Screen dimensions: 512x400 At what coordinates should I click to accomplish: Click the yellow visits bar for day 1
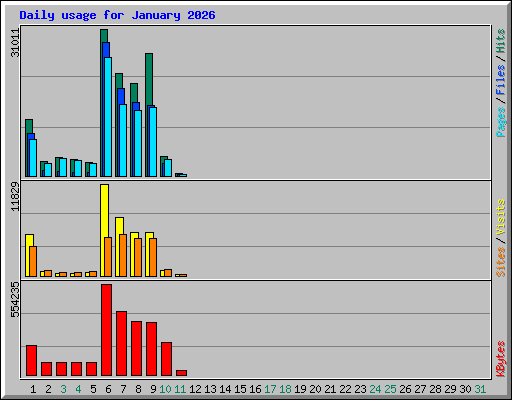pyautogui.click(x=28, y=255)
